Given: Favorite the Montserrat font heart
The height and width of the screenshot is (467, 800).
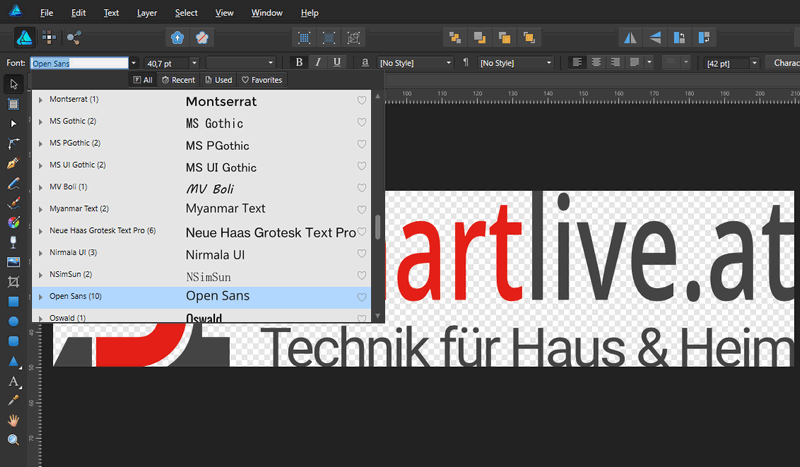Looking at the screenshot, I should click(362, 101).
